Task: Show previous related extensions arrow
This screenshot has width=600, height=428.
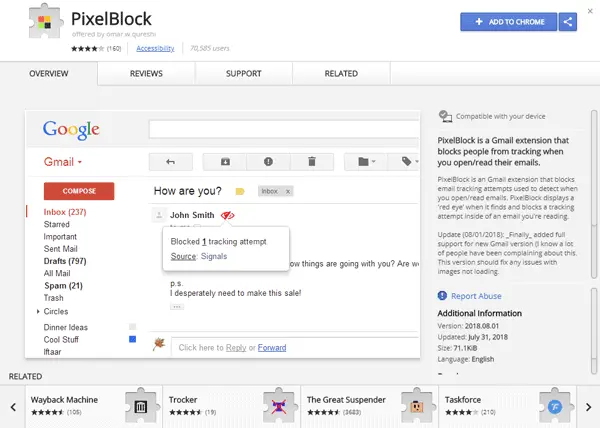Action: [13, 407]
